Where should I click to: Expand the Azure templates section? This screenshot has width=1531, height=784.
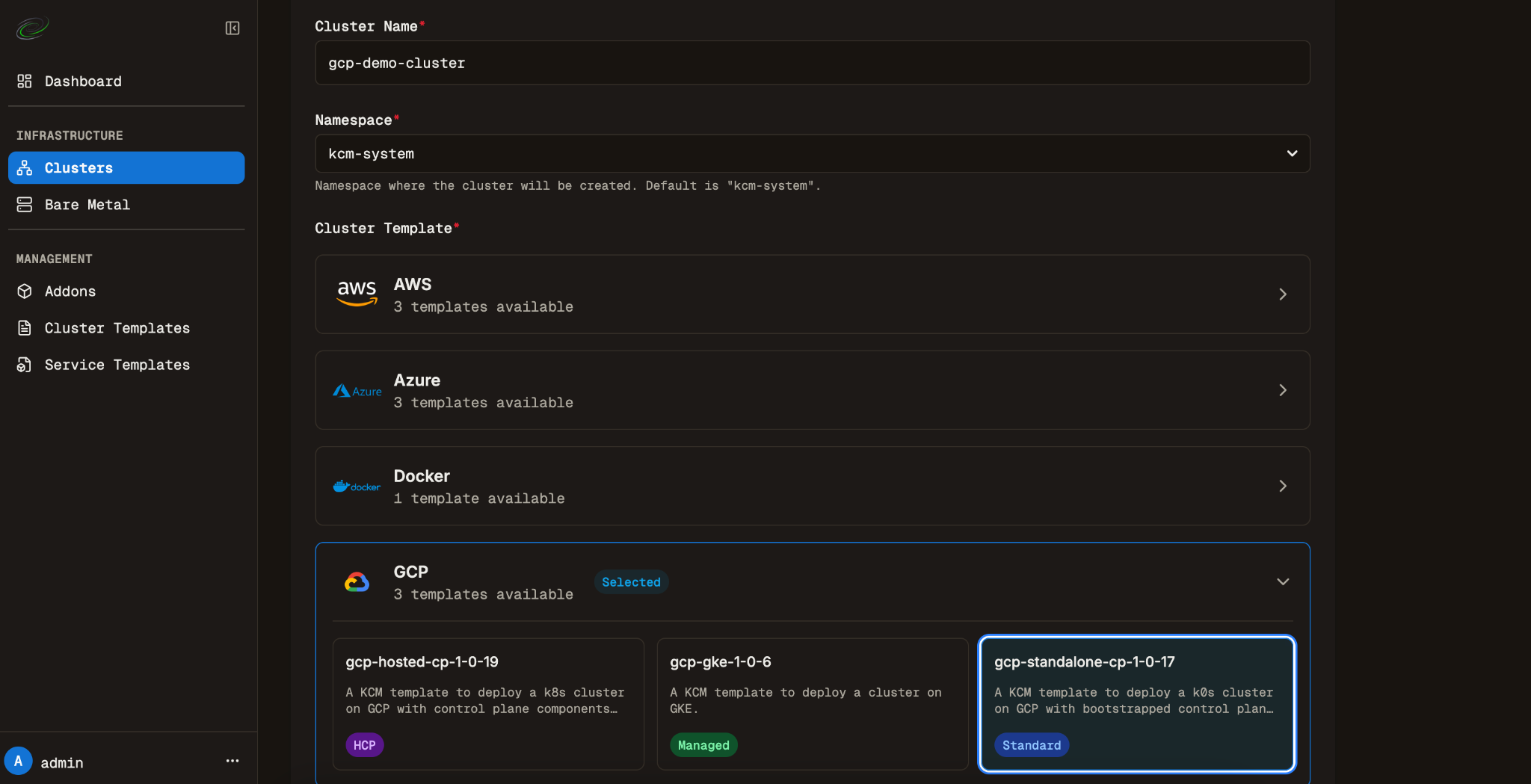coord(1282,390)
